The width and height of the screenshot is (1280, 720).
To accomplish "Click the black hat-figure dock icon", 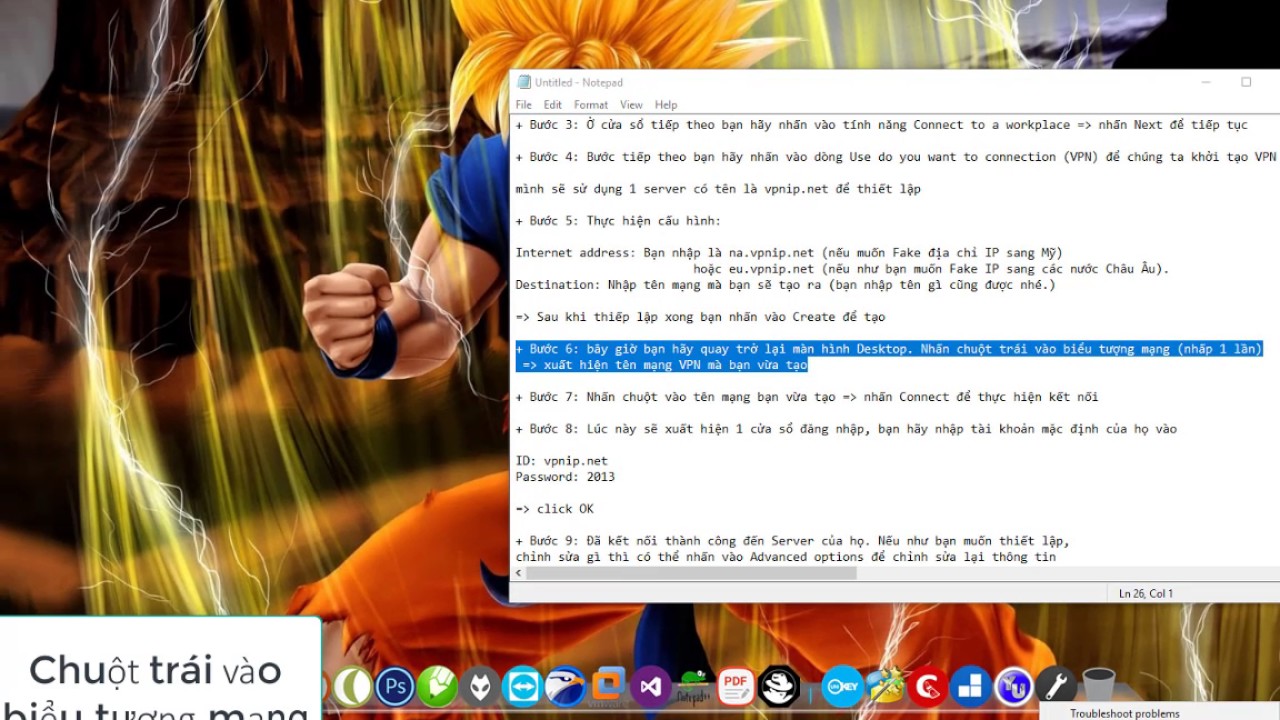I will click(x=779, y=687).
